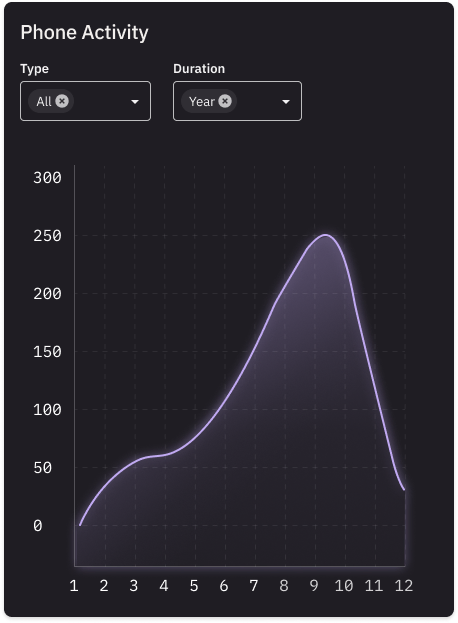Click y-axis label 250
The width and height of the screenshot is (458, 623).
coord(47,236)
